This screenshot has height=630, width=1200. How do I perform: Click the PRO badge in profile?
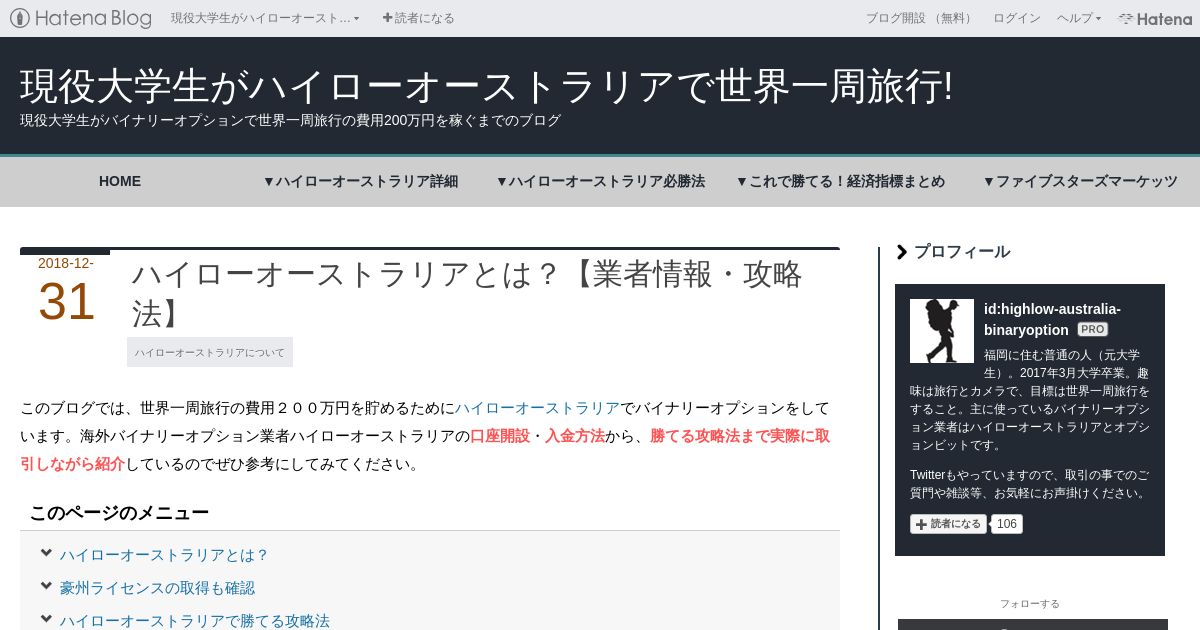click(1092, 330)
